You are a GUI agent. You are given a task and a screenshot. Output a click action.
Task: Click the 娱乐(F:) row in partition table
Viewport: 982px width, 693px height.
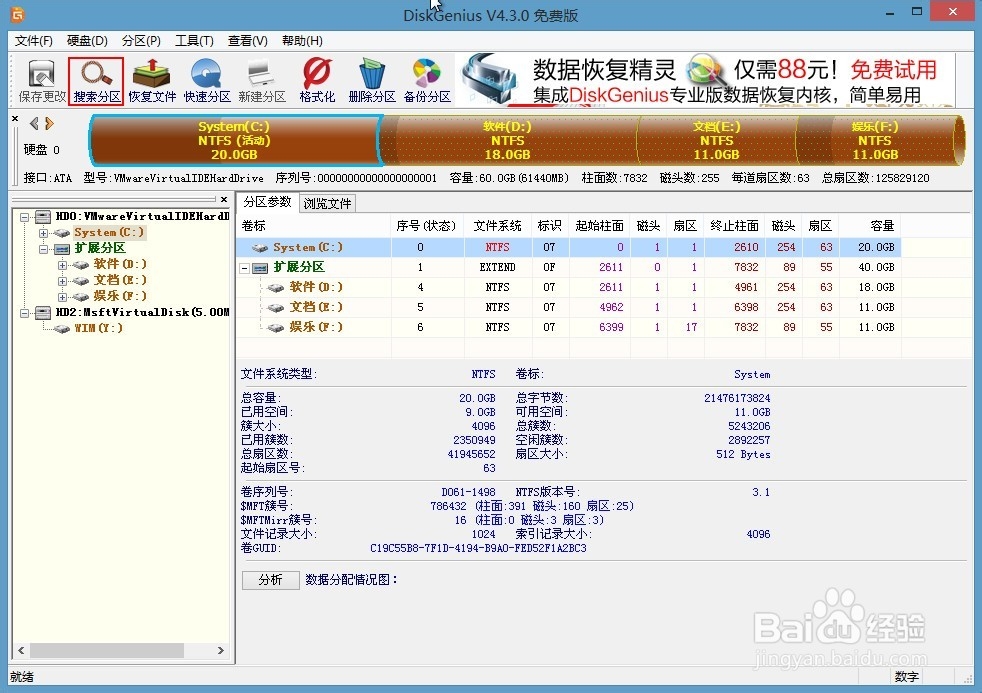568,327
